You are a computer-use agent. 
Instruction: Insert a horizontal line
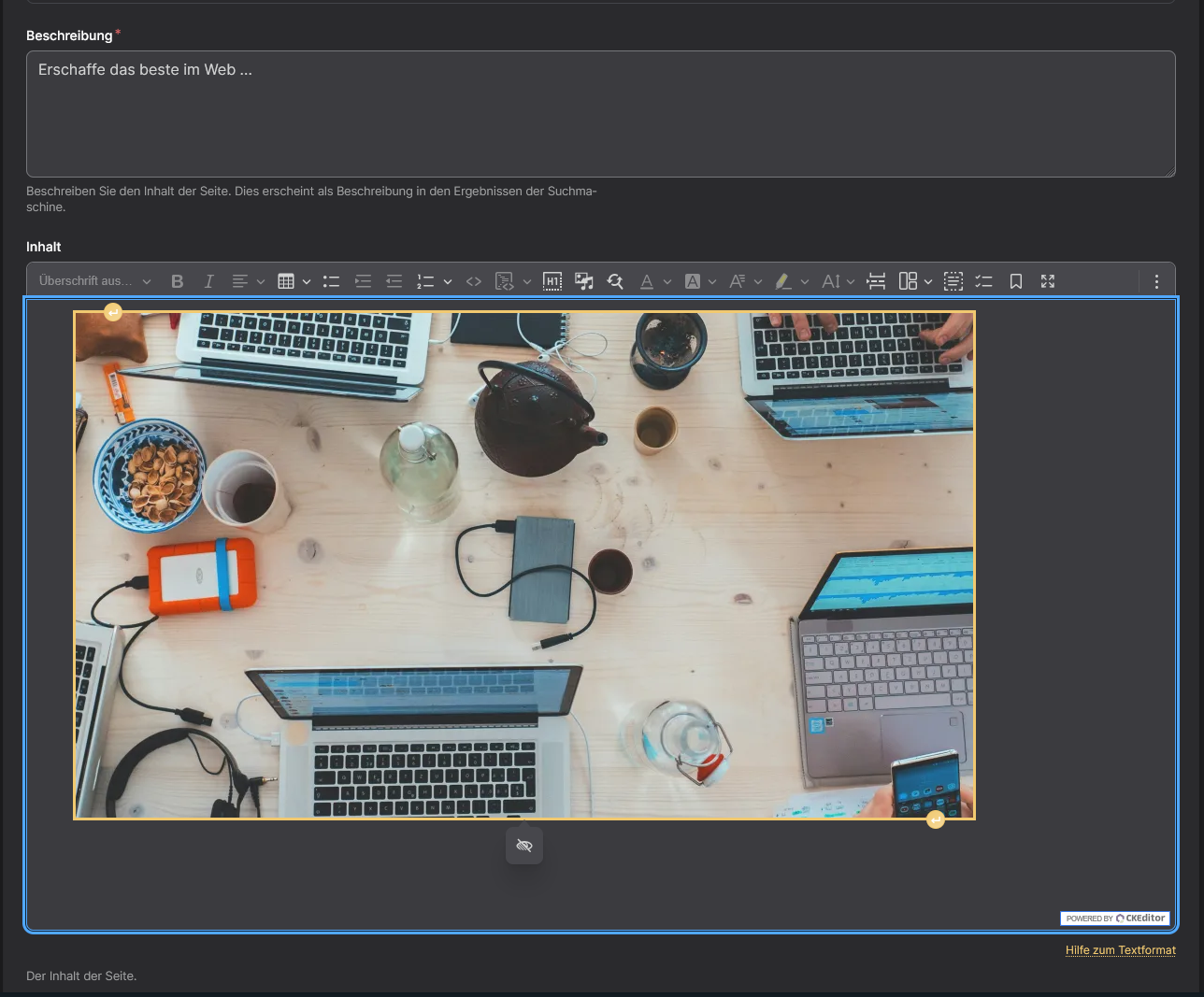click(876, 281)
